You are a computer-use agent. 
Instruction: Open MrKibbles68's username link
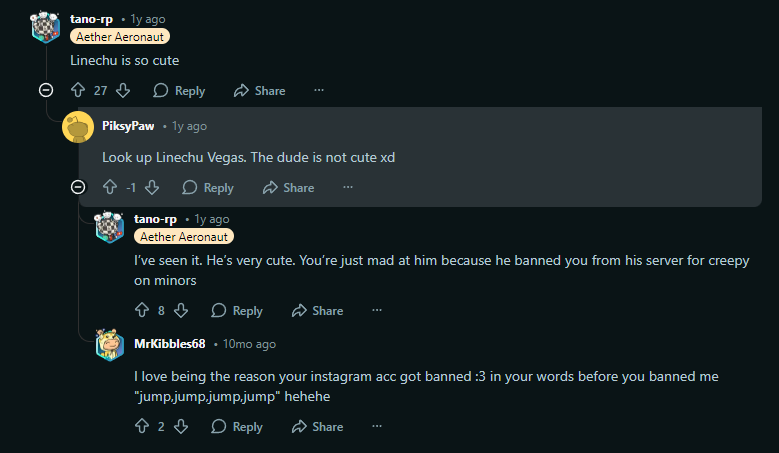pyautogui.click(x=170, y=344)
